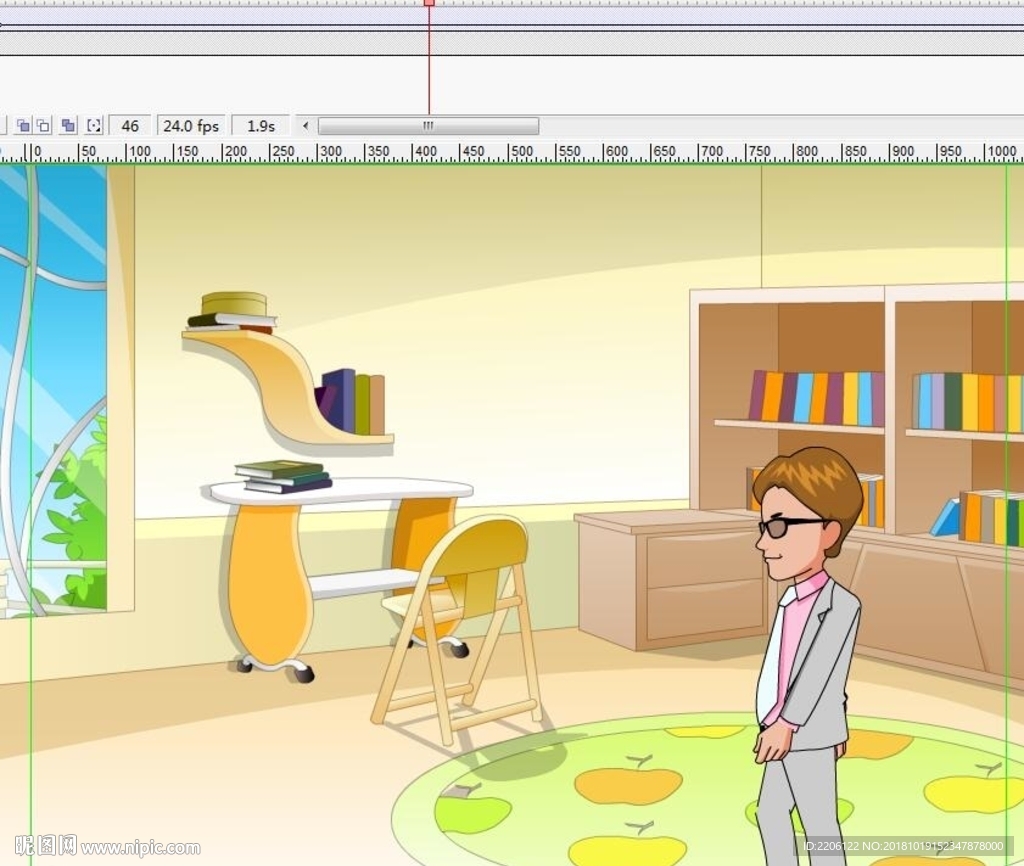Viewport: 1024px width, 866px height.
Task: Select the businessman character on stage
Action: pos(806,656)
